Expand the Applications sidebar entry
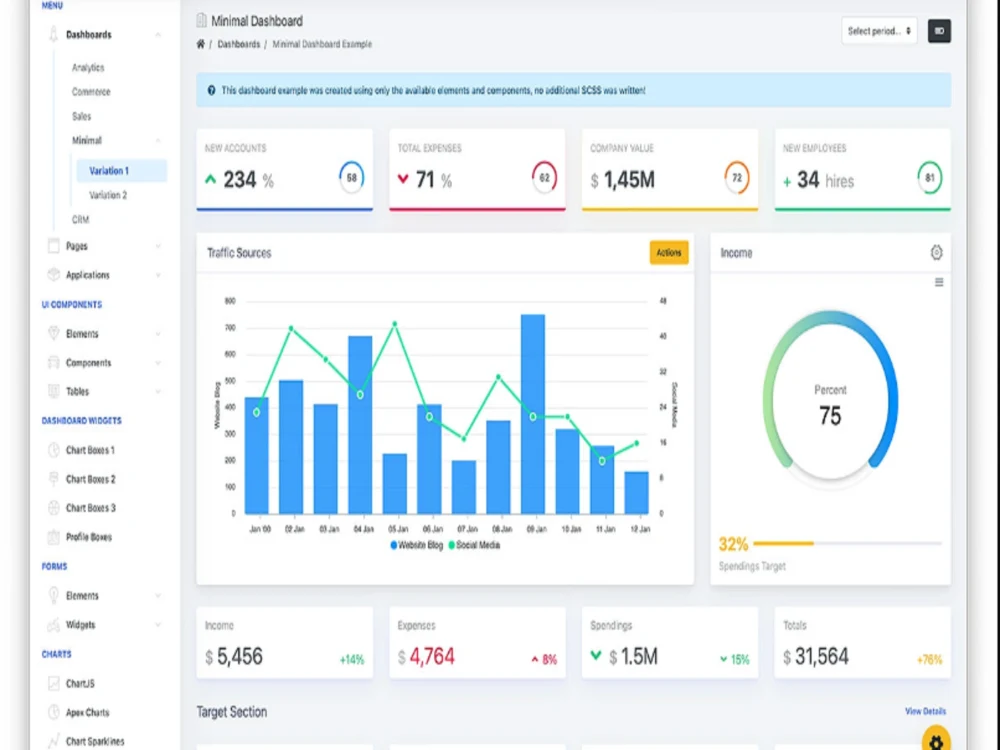This screenshot has height=750, width=1000. click(x=158, y=274)
